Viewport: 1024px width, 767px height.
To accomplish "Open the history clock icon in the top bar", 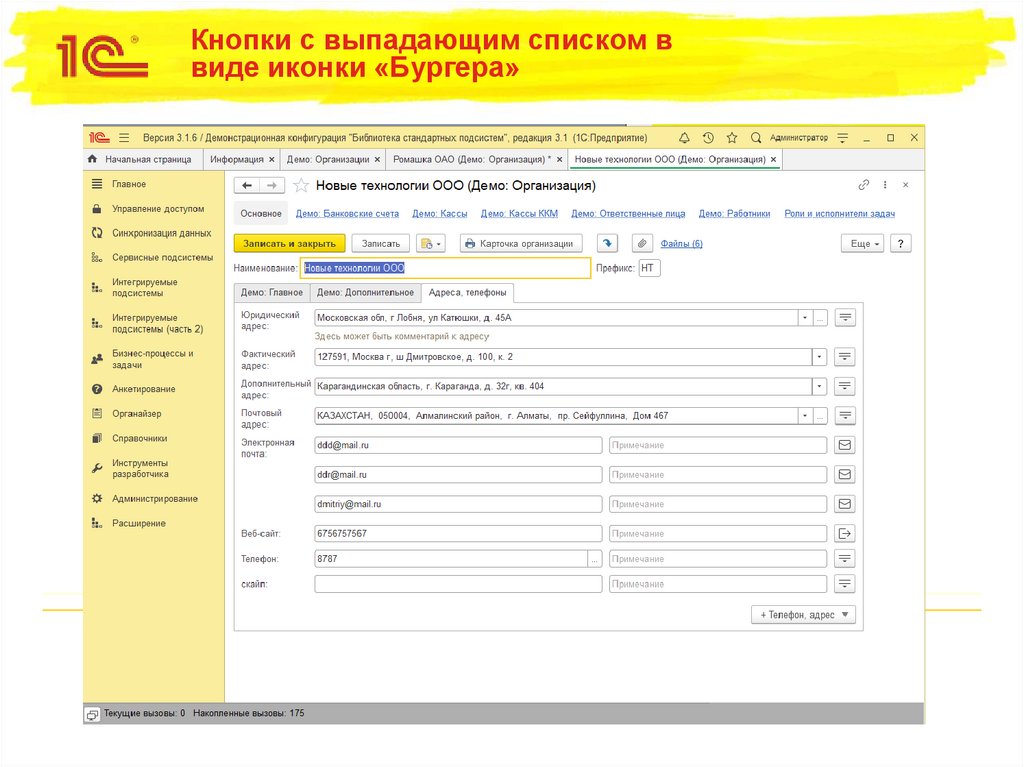I will (708, 138).
